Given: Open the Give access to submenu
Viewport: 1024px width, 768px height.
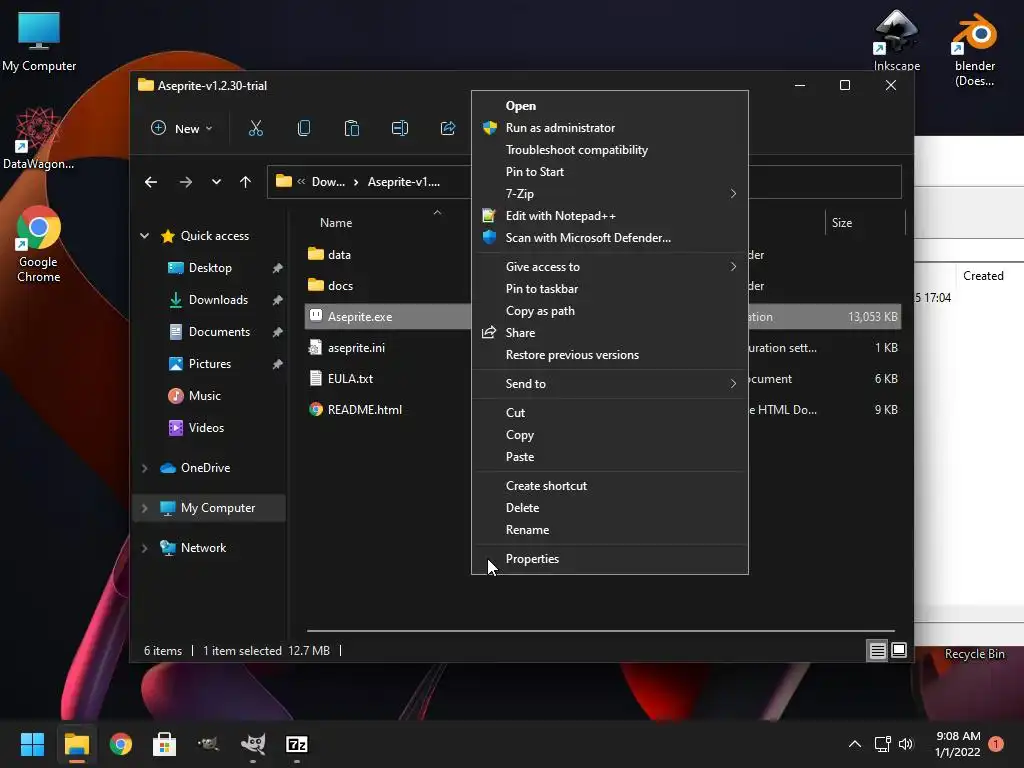Looking at the screenshot, I should pyautogui.click(x=610, y=266).
